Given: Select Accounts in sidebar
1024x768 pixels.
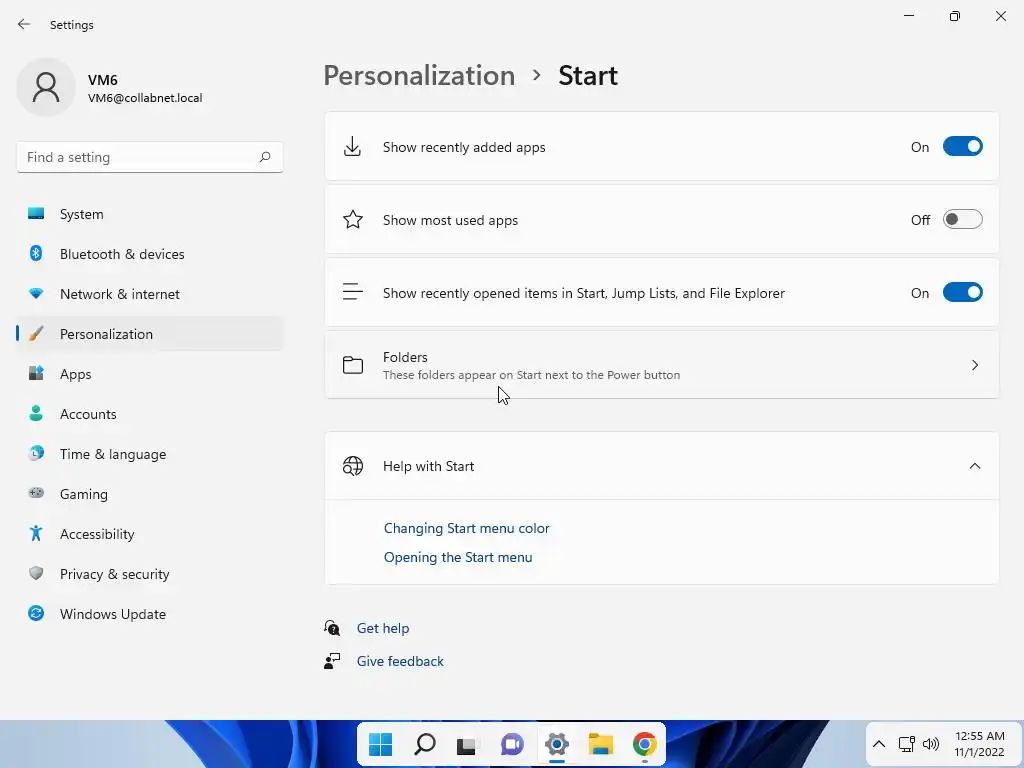Looking at the screenshot, I should click(150, 414).
